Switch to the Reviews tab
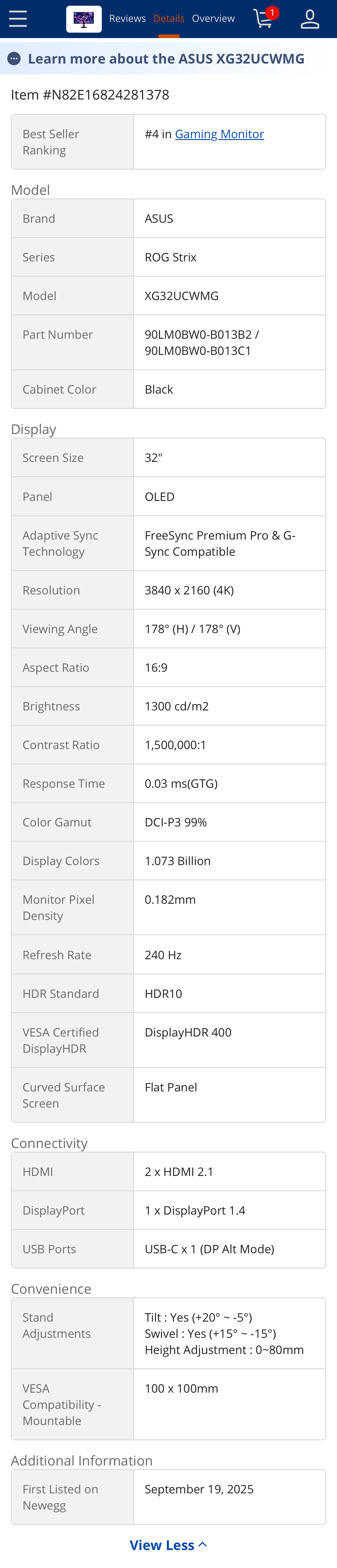This screenshot has height=1568, width=337. (127, 19)
